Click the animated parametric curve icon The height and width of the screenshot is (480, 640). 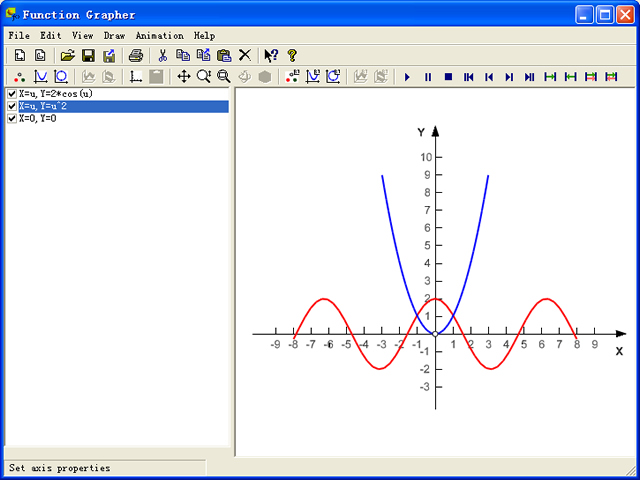333,76
